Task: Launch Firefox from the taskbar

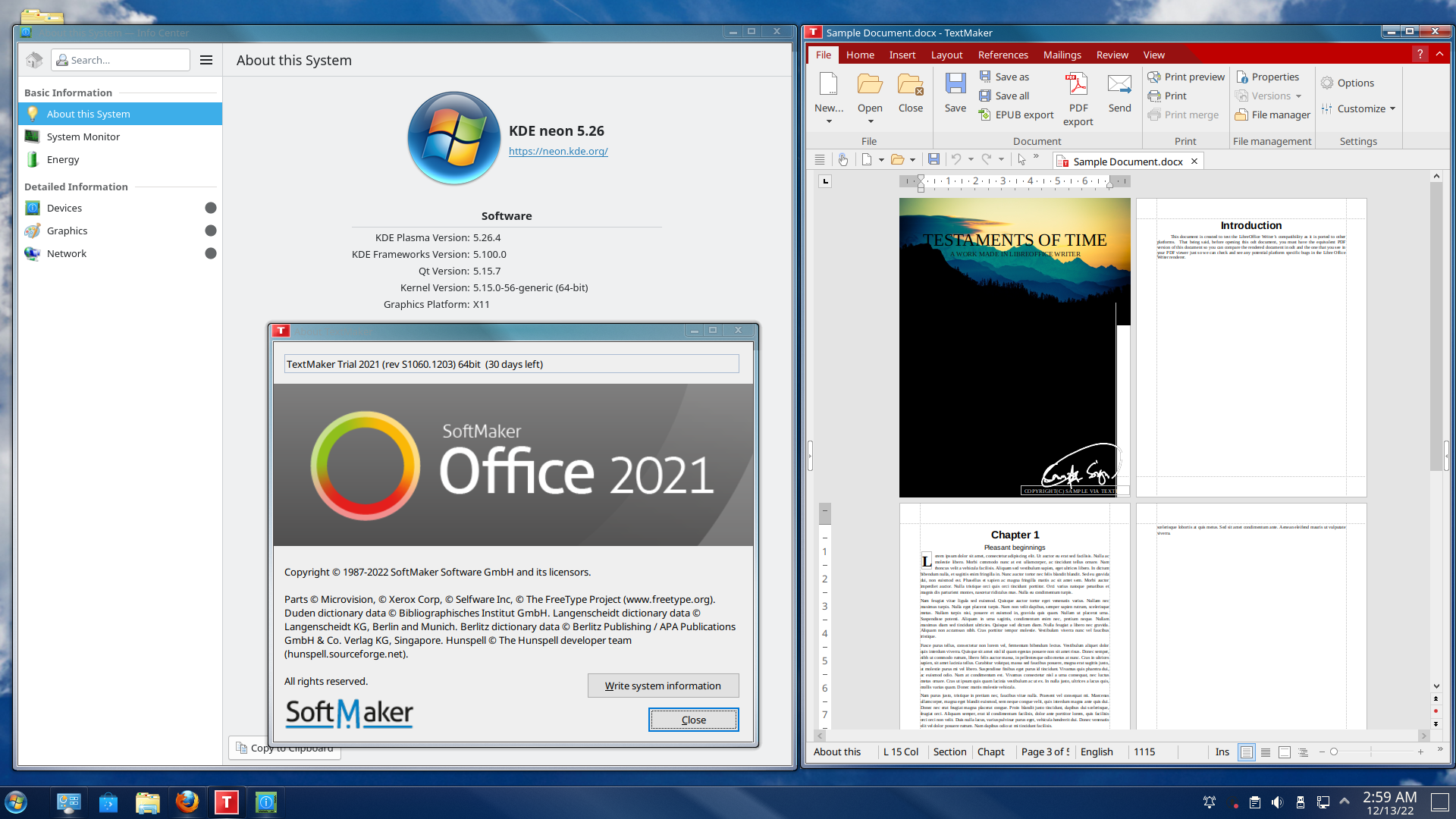Action: point(187,802)
